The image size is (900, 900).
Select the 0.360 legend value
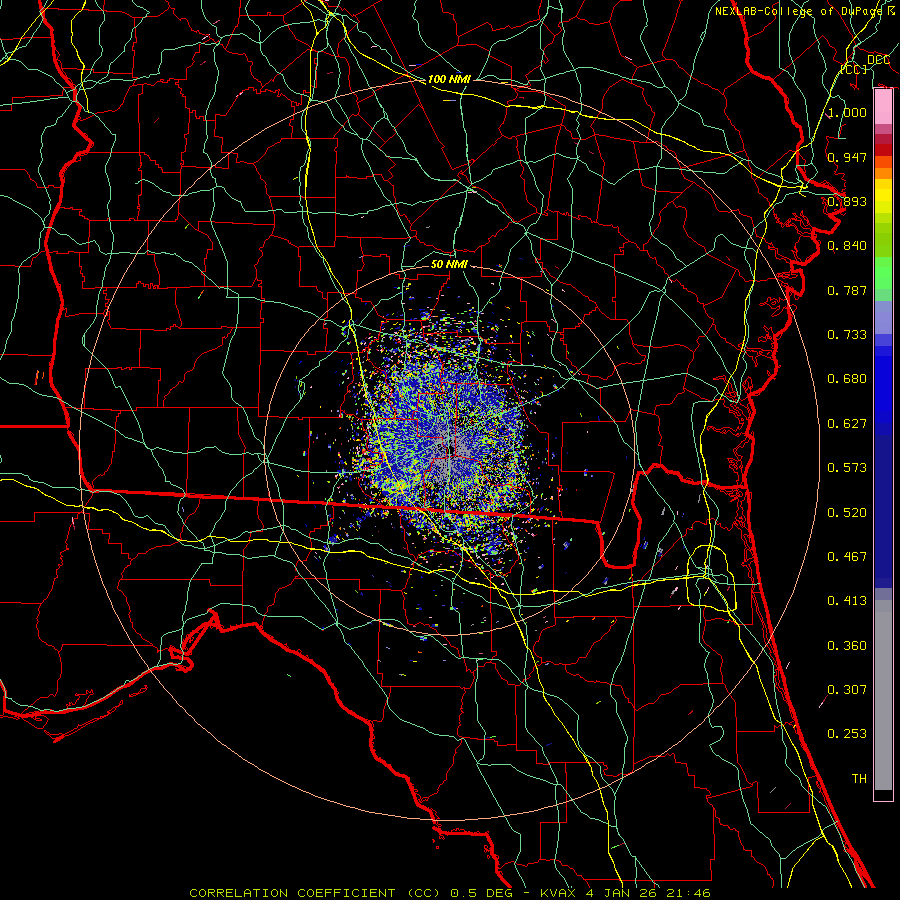pos(847,646)
